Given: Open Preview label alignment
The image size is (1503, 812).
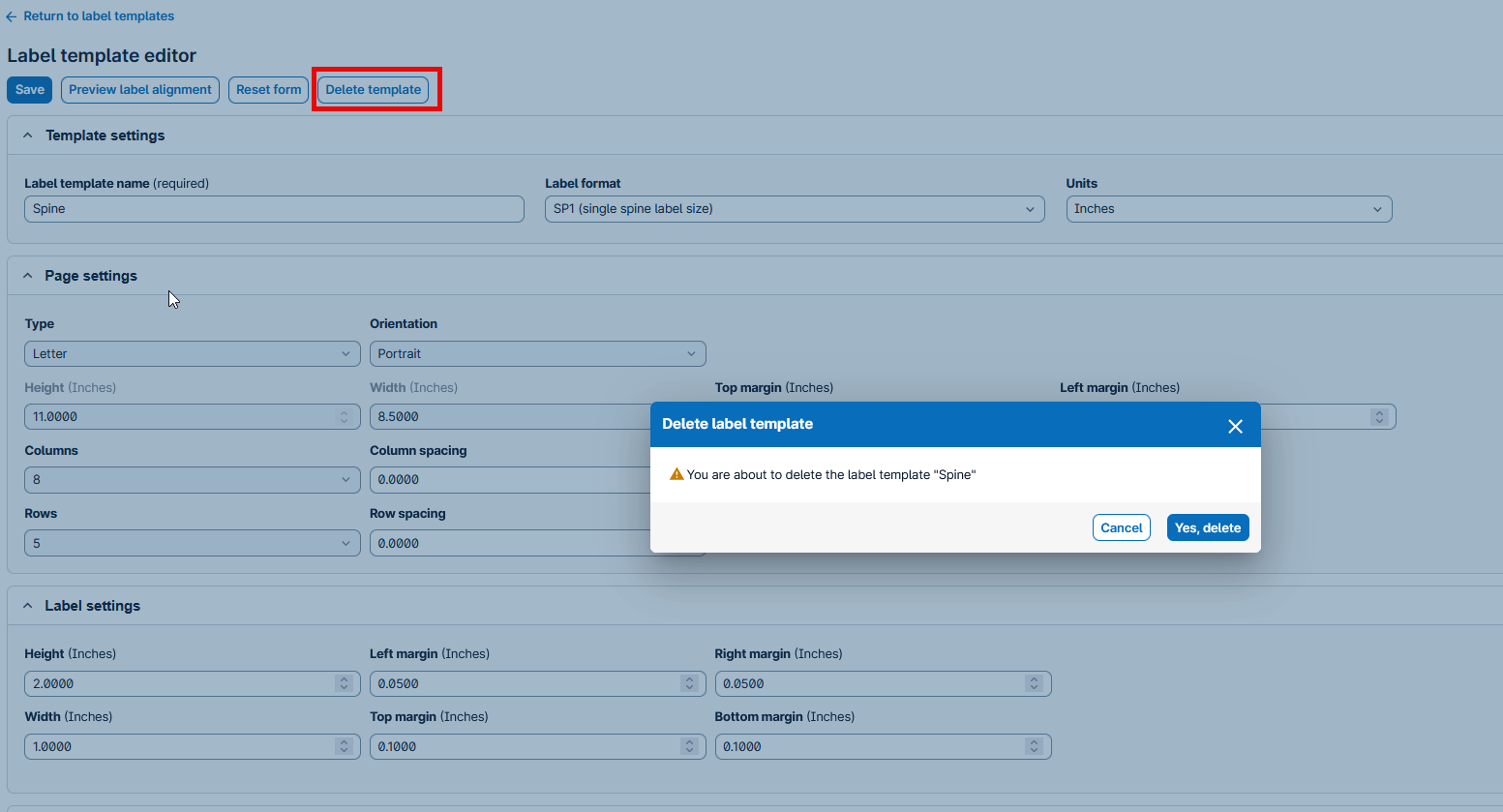Looking at the screenshot, I should (x=140, y=90).
